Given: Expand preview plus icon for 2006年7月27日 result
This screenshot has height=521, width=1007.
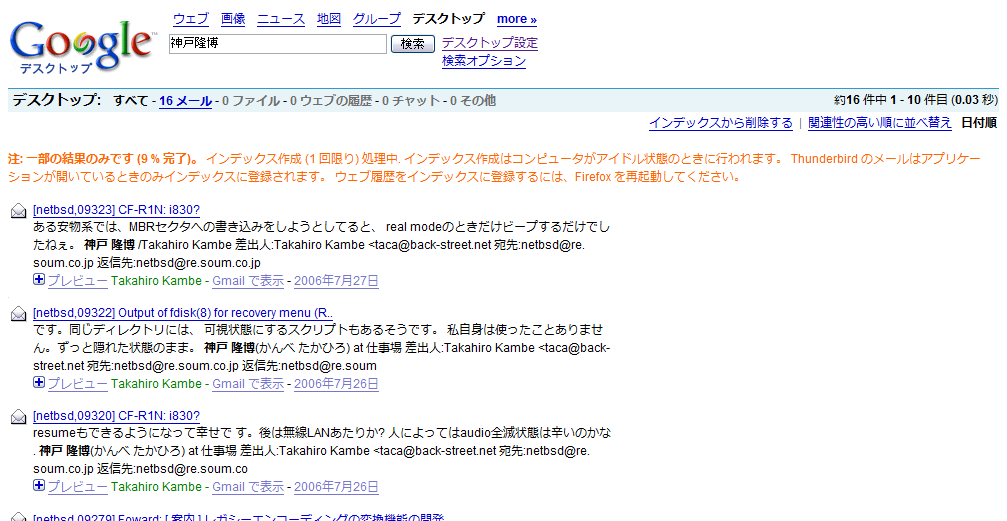Looking at the screenshot, I should coord(39,281).
